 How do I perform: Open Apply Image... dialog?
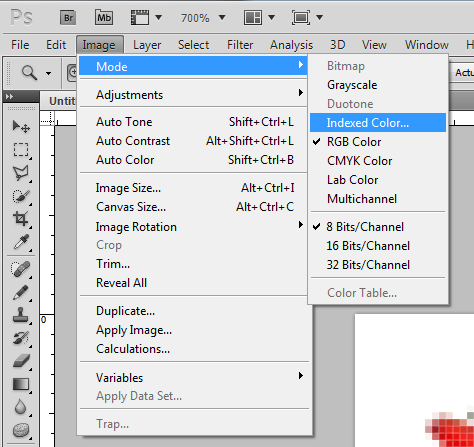194,330
